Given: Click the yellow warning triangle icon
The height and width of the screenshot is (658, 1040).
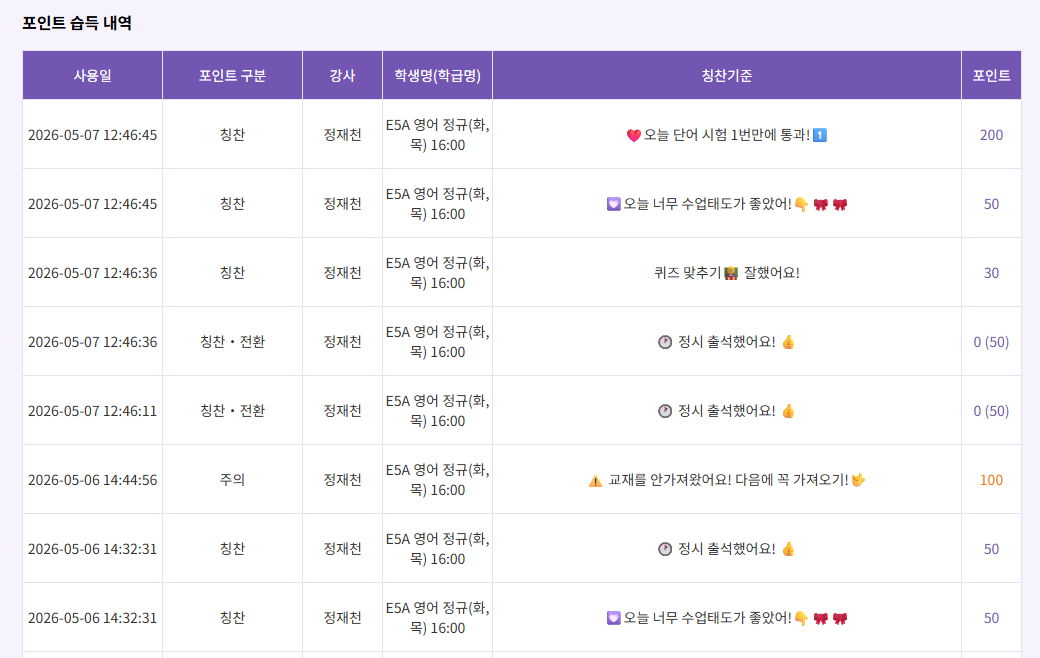Looking at the screenshot, I should pos(596,480).
